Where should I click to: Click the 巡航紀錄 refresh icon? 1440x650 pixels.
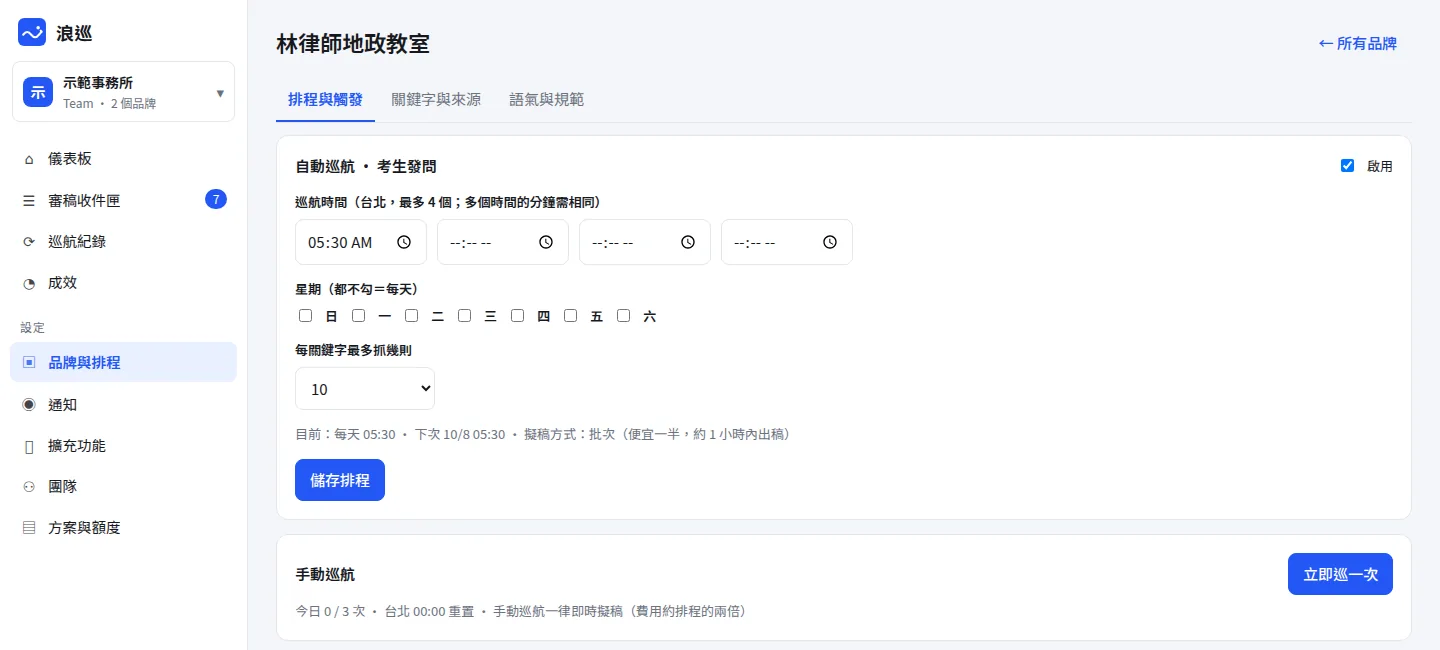pos(29,242)
